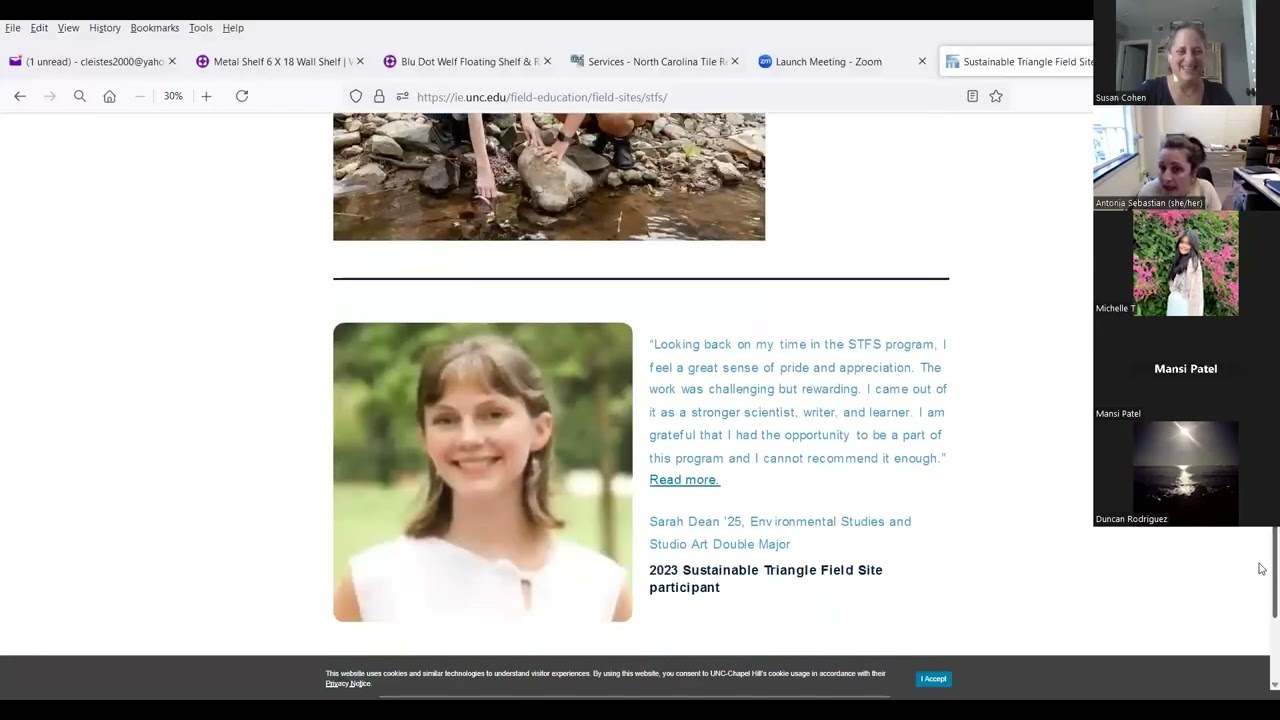View site security padlock info

[379, 97]
